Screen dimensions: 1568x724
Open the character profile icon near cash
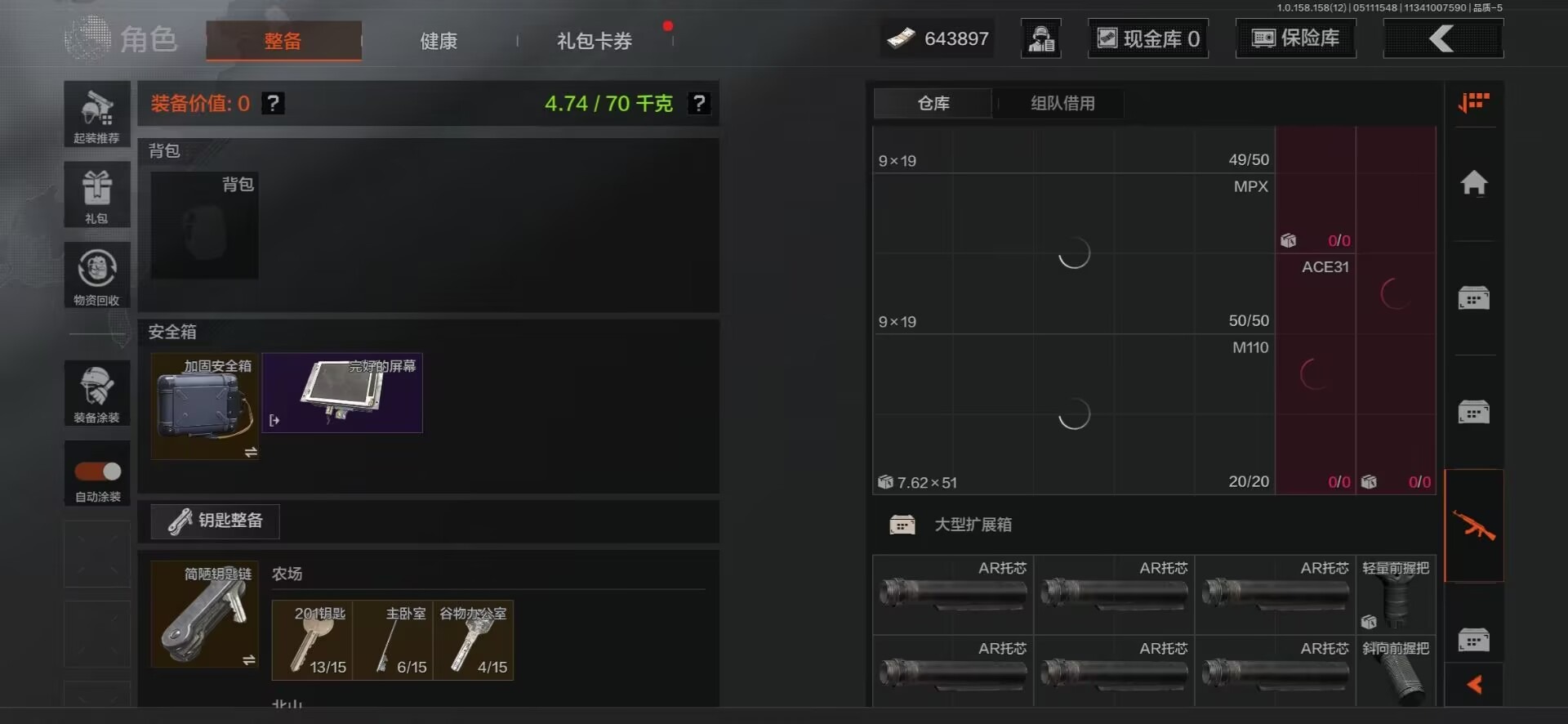[x=1041, y=38]
